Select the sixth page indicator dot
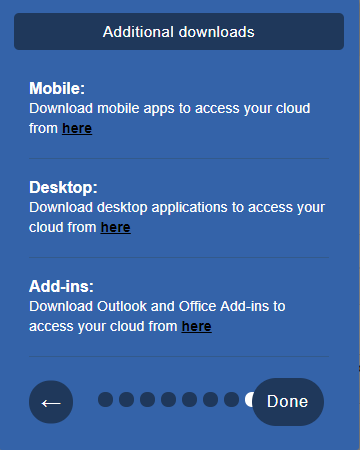The width and height of the screenshot is (360, 450). [x=210, y=399]
